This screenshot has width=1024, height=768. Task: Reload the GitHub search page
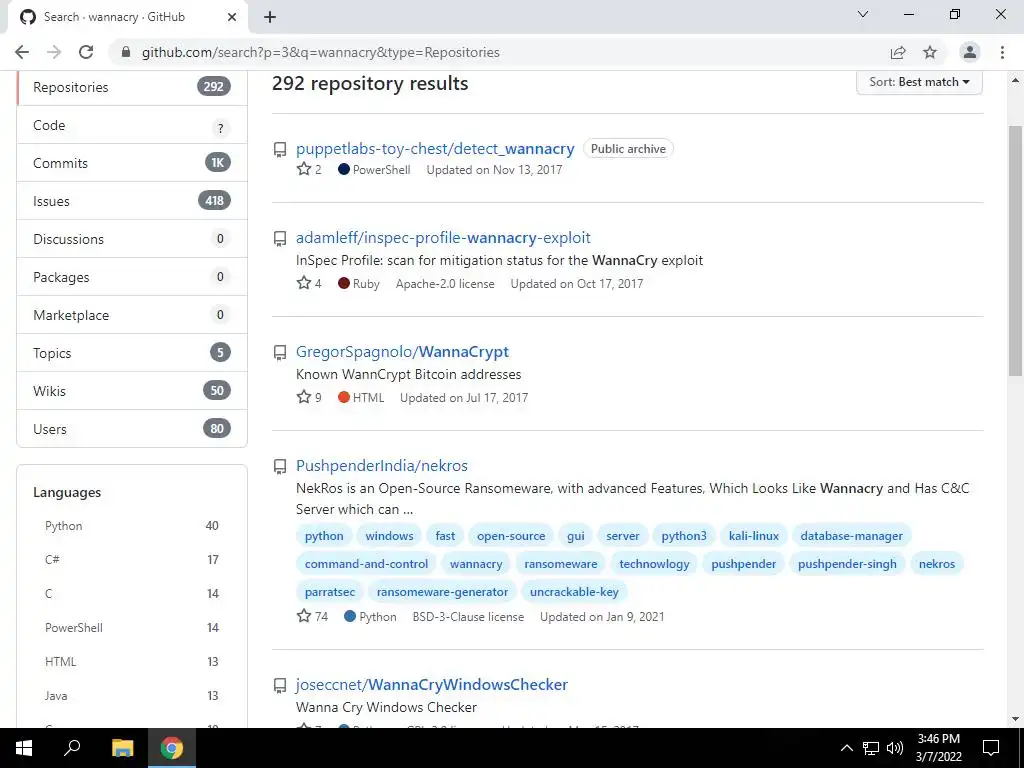coord(86,52)
